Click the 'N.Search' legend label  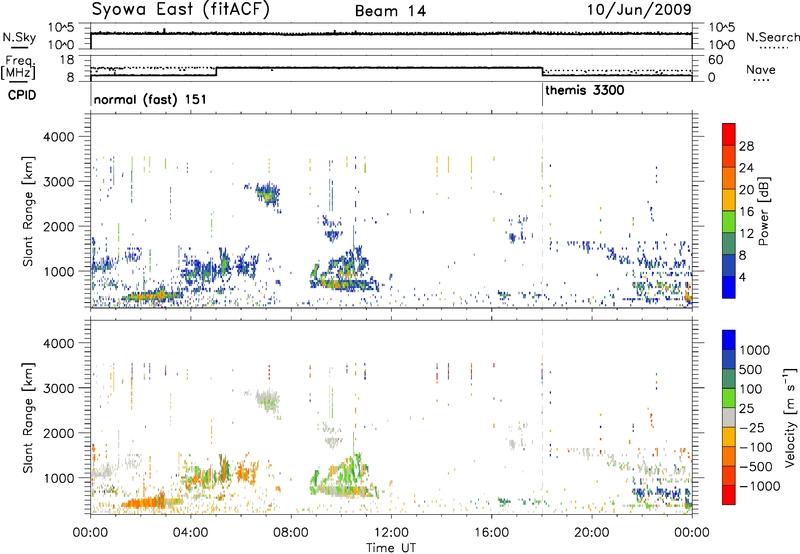[772, 37]
